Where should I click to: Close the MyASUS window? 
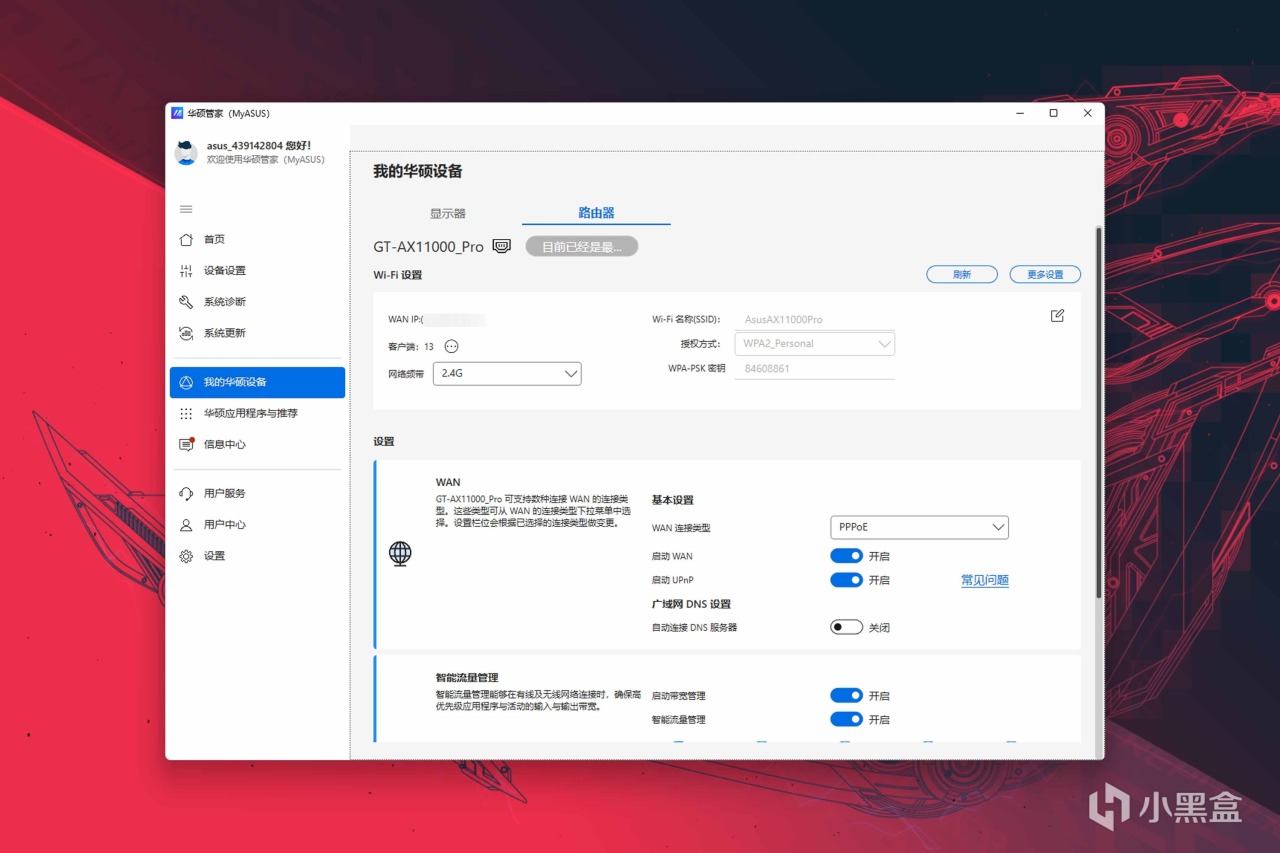[1087, 113]
